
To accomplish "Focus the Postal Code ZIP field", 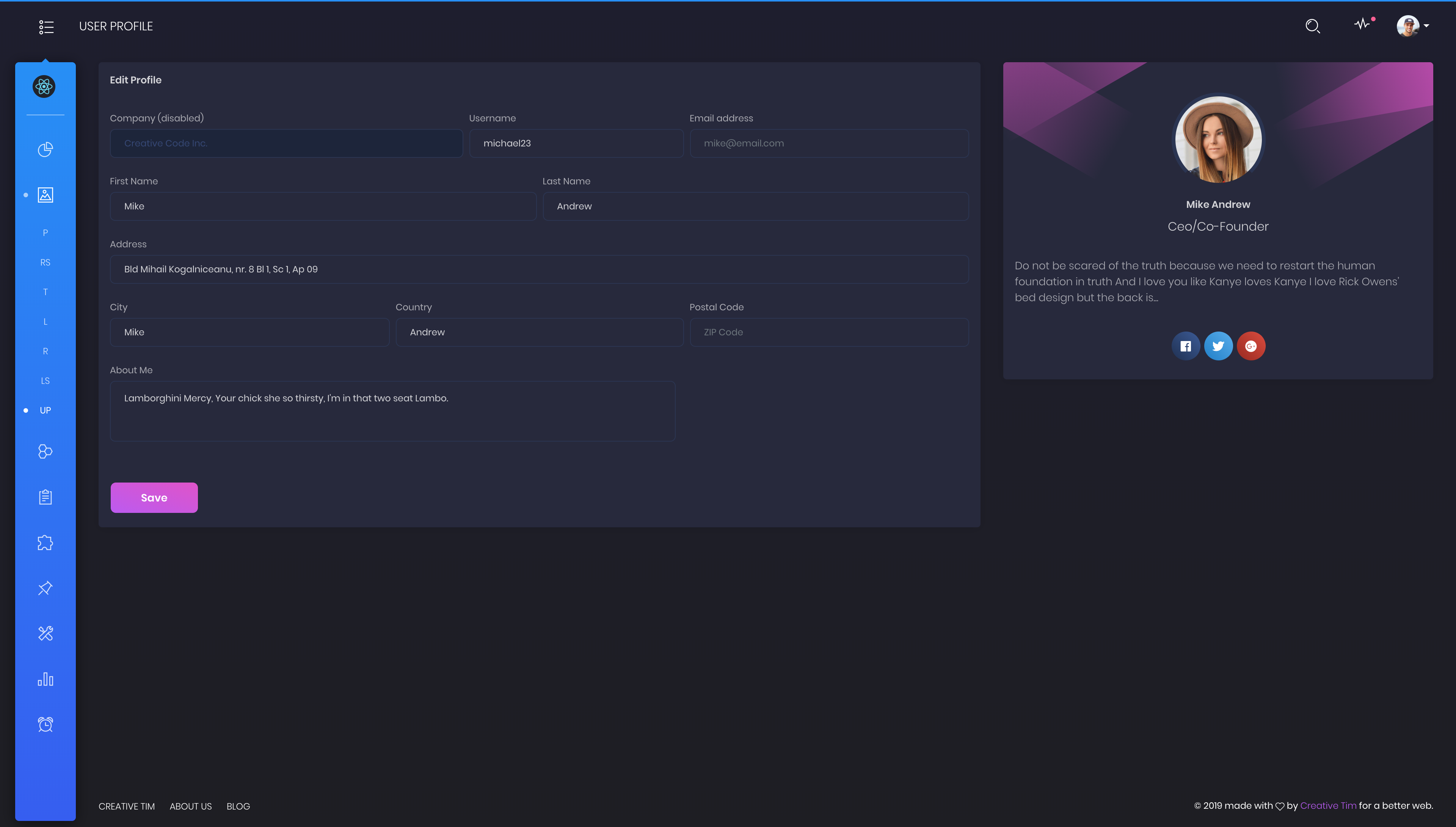I will (x=829, y=332).
